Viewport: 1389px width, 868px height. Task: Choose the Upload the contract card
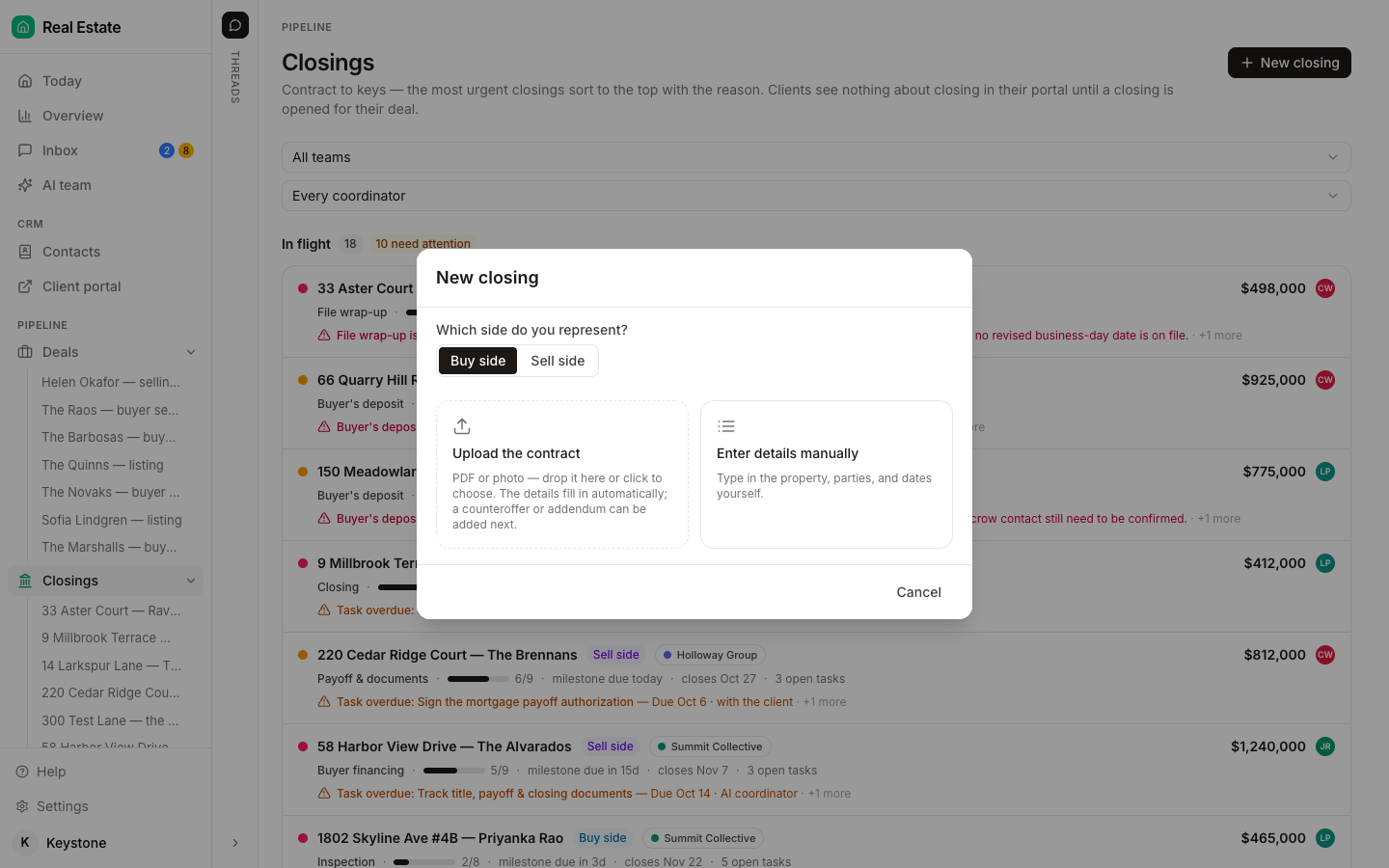click(x=562, y=475)
